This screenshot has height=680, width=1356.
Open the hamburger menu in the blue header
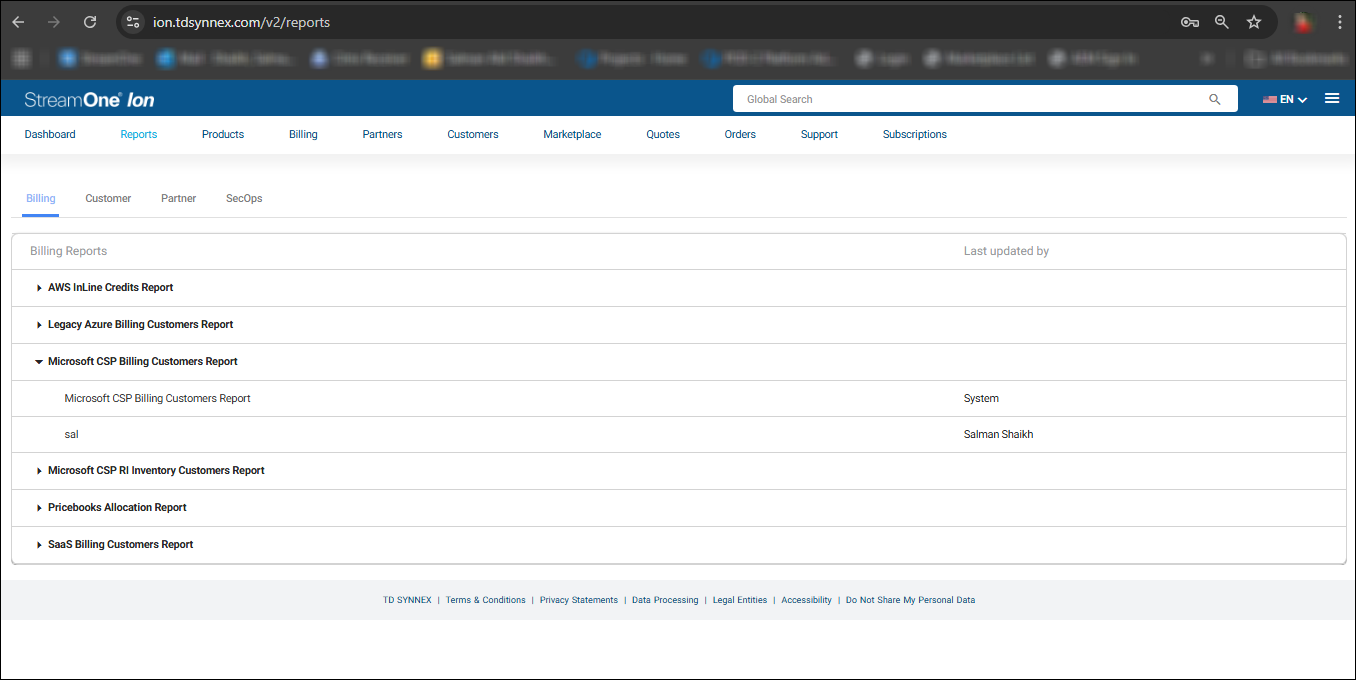click(1332, 98)
